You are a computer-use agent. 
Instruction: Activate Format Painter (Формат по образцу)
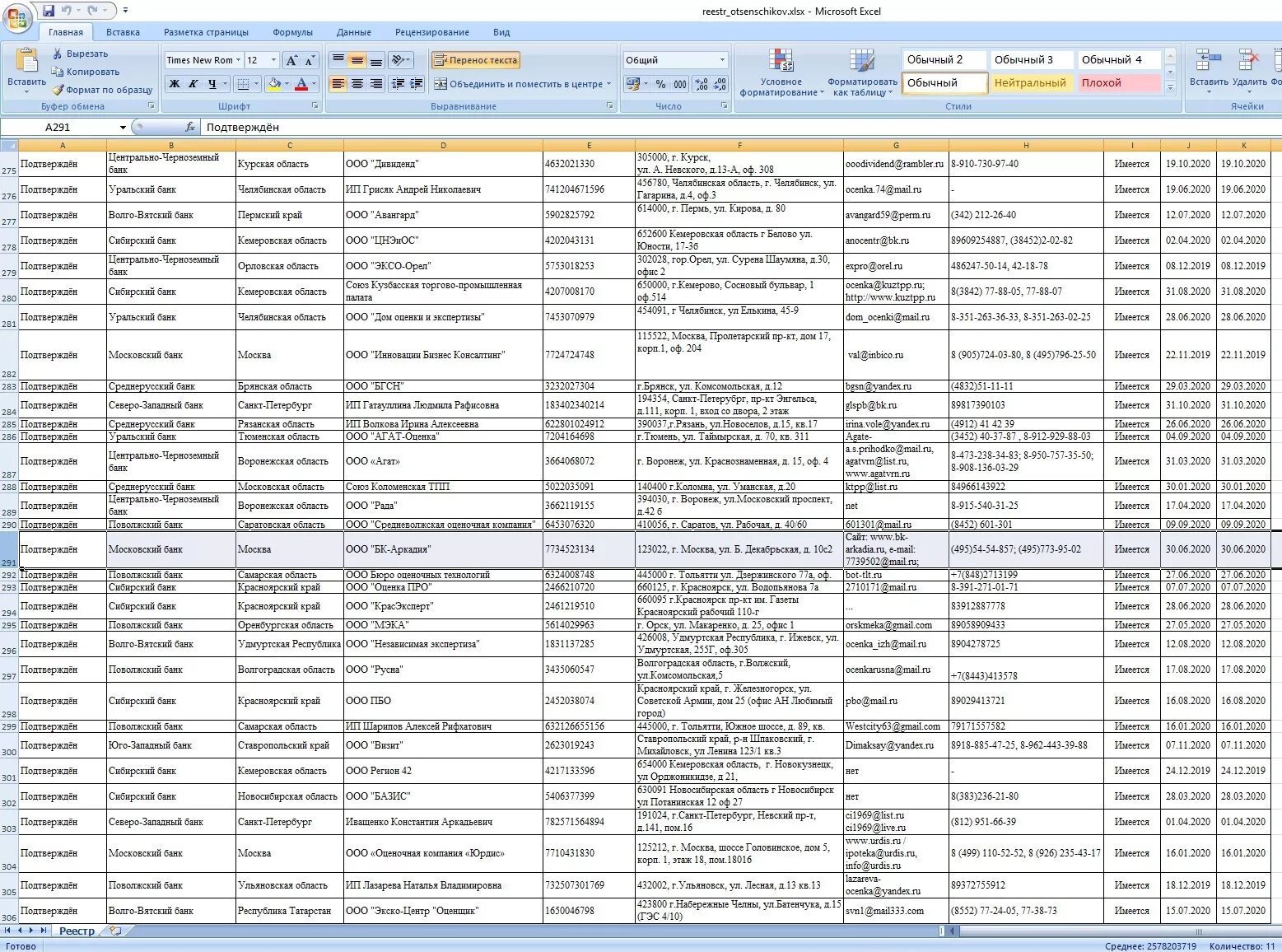point(102,90)
